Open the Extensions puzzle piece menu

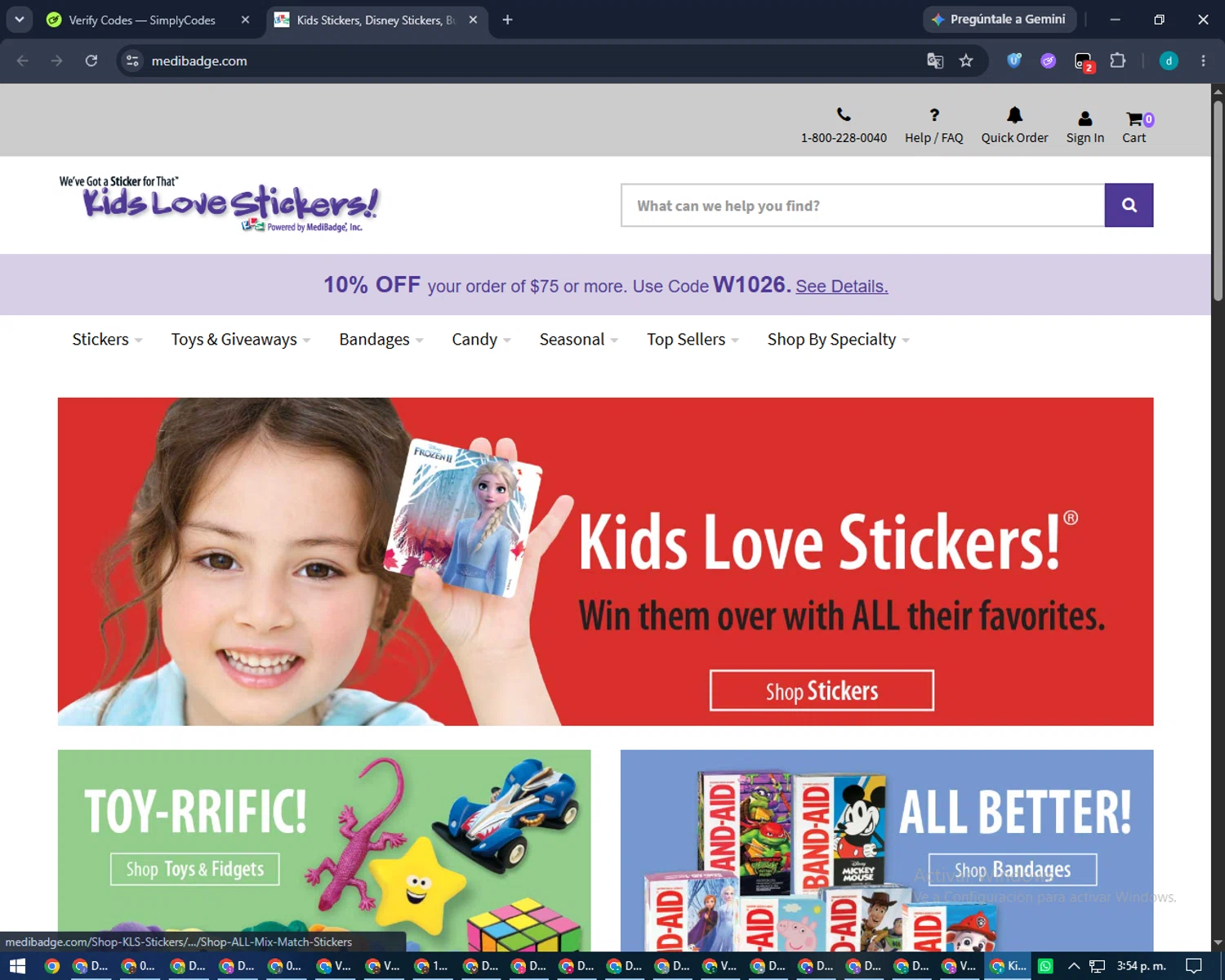pyautogui.click(x=1118, y=60)
